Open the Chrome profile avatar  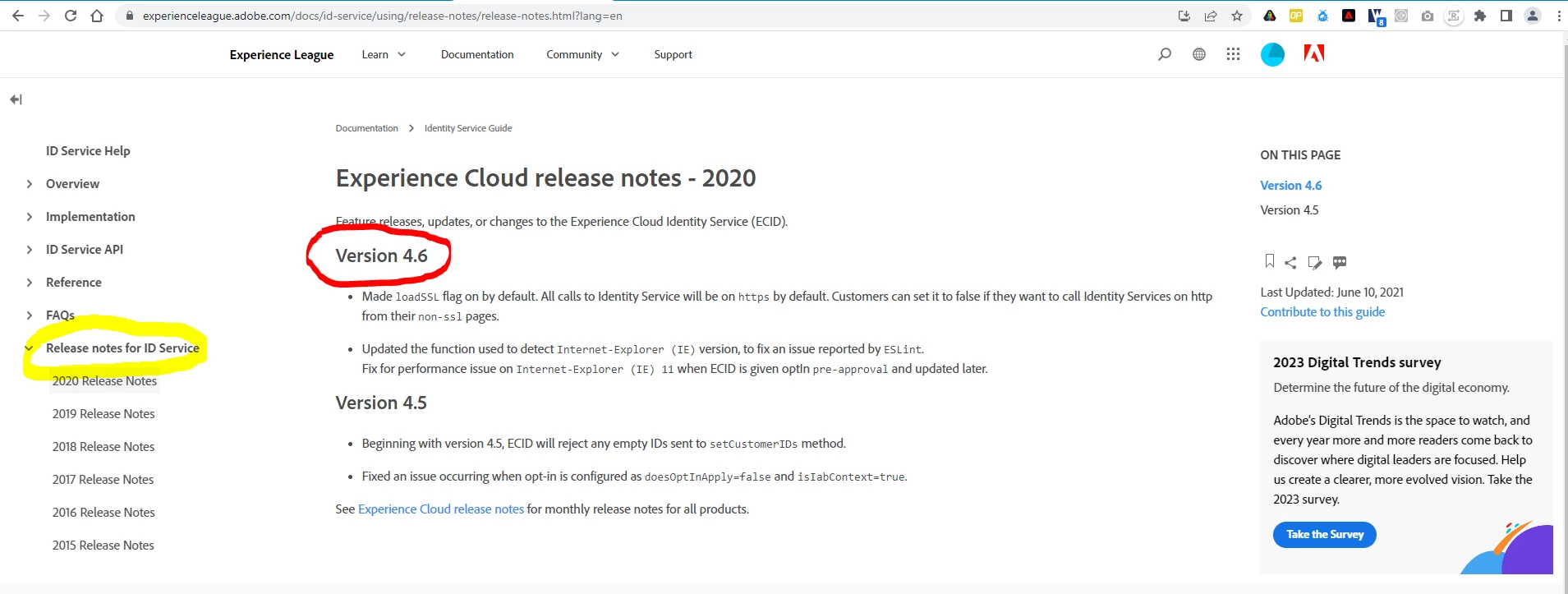1533,16
